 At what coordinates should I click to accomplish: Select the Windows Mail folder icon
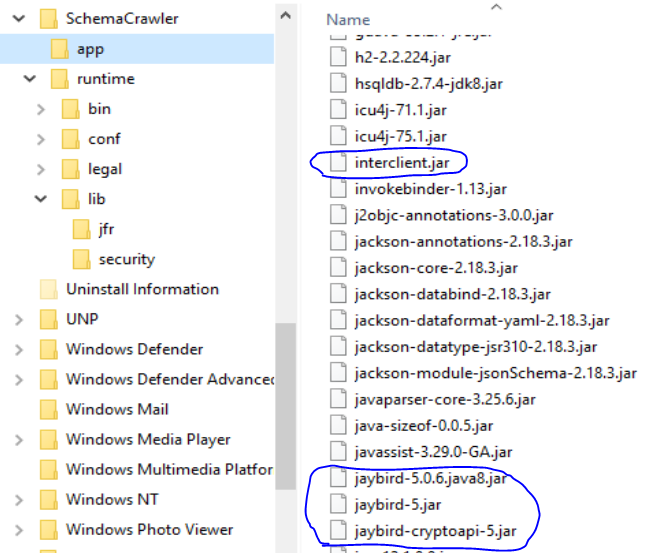48,409
